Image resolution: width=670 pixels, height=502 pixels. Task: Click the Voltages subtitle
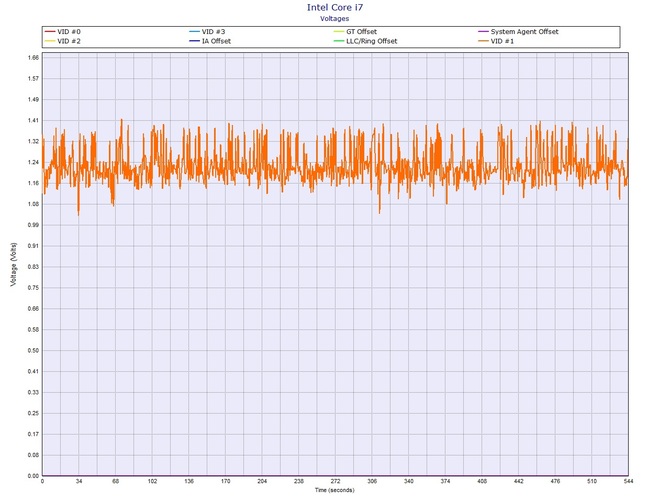tap(335, 18)
